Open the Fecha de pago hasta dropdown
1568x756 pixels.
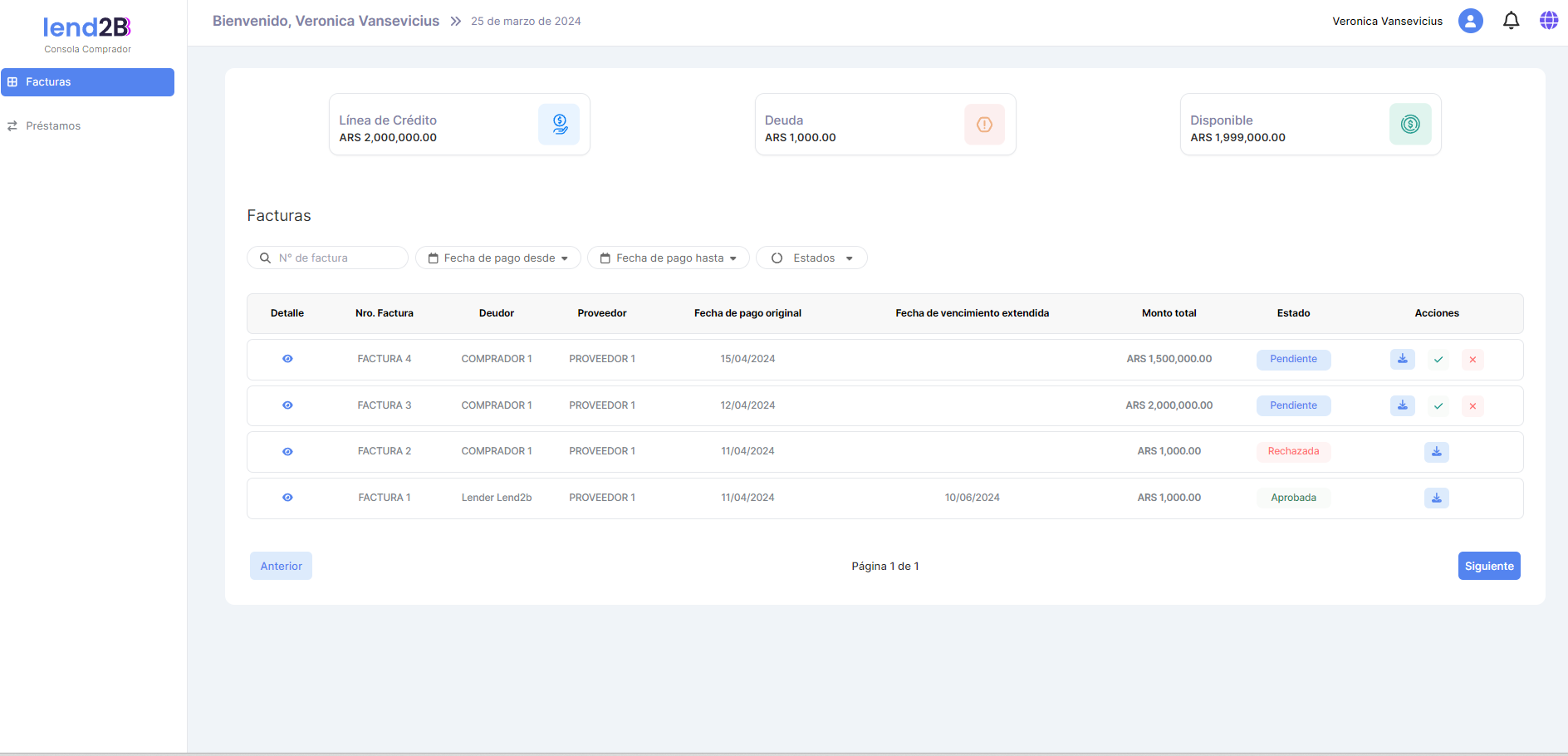[x=668, y=258]
